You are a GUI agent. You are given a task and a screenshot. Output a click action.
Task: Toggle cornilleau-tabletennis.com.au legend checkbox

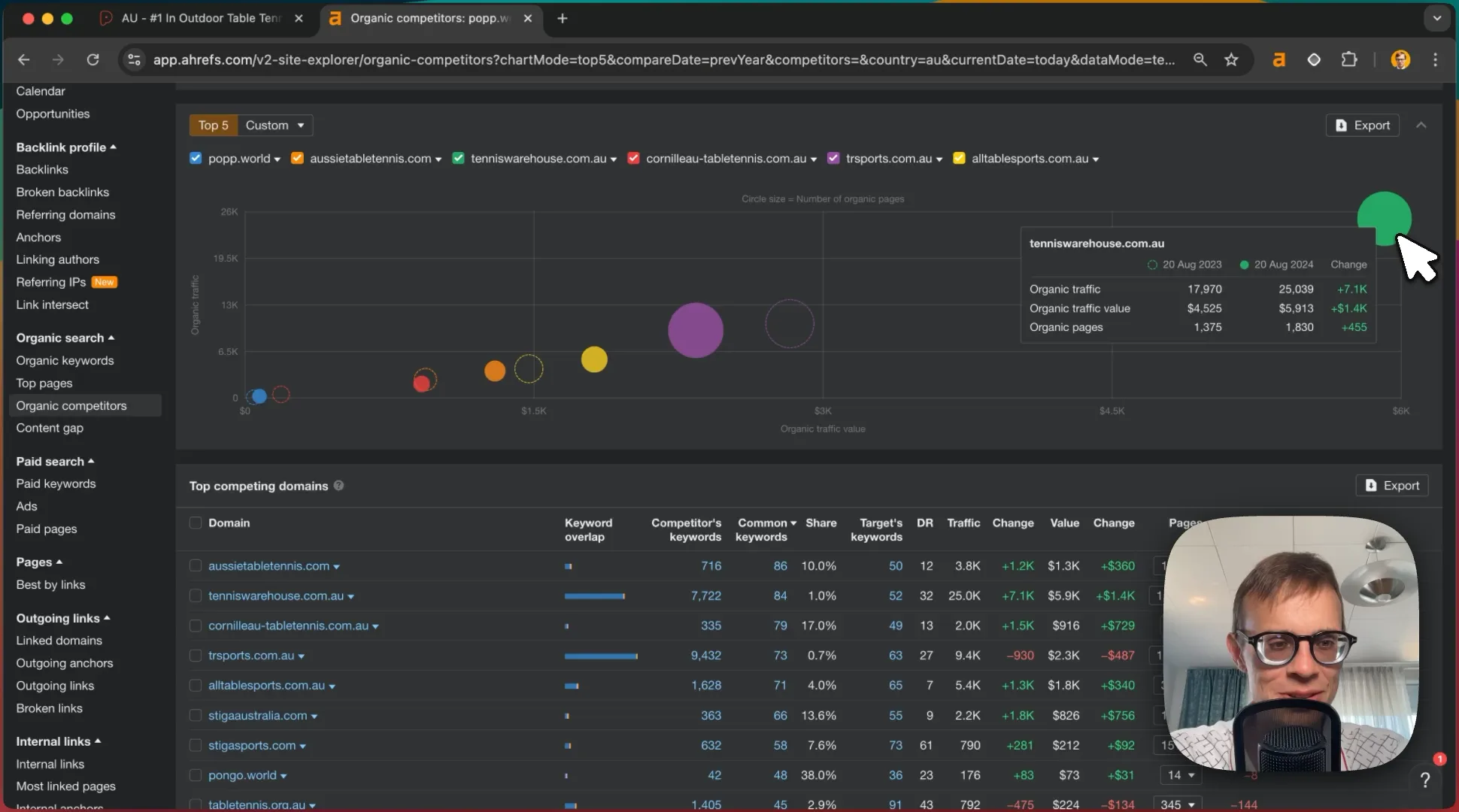[x=633, y=158]
